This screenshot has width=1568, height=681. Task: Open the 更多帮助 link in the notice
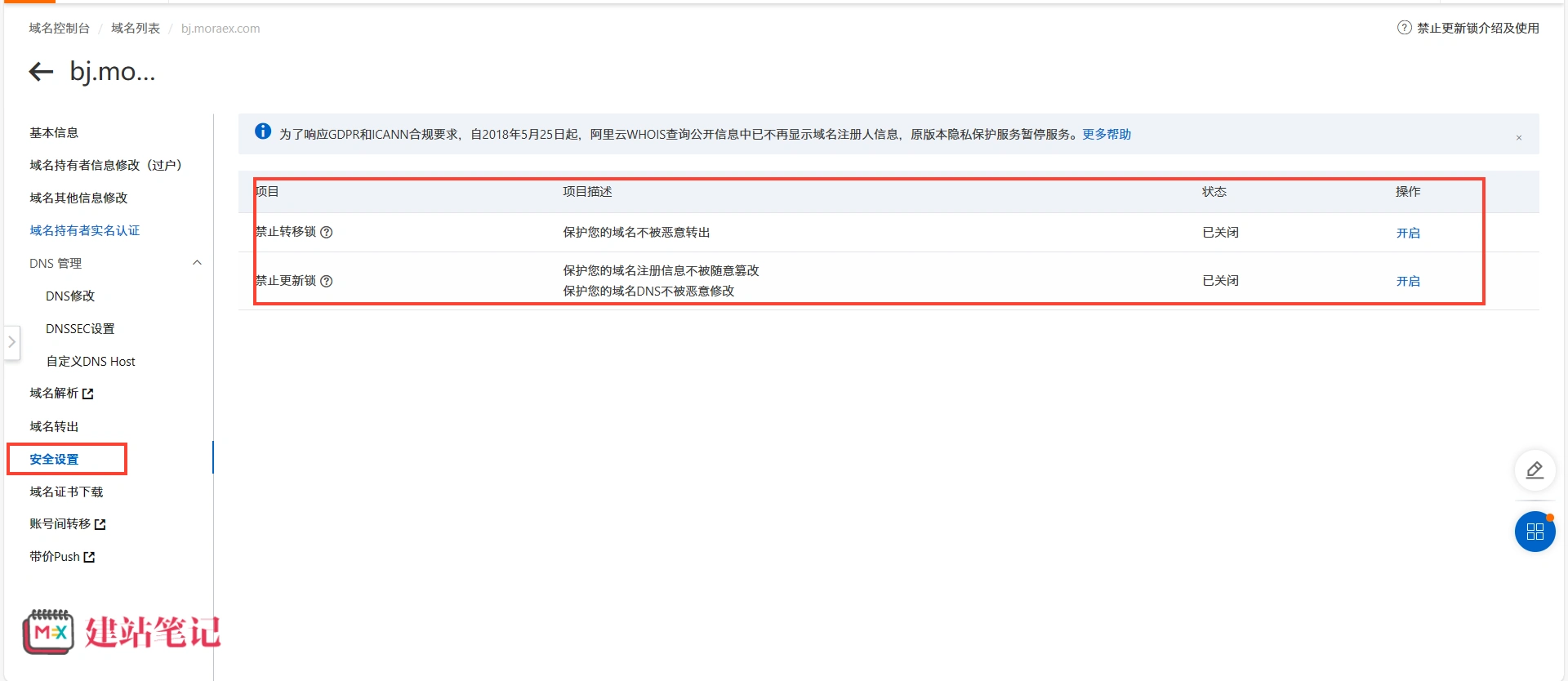coord(1107,134)
